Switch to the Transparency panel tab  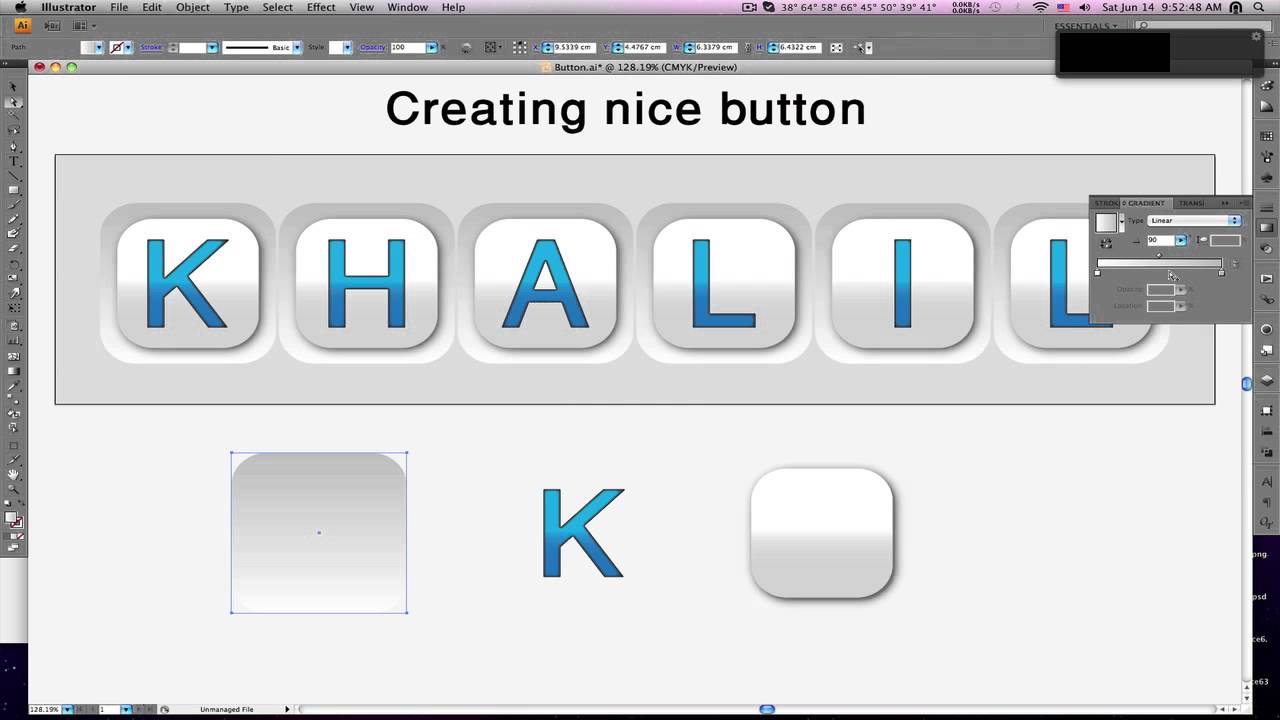1191,203
